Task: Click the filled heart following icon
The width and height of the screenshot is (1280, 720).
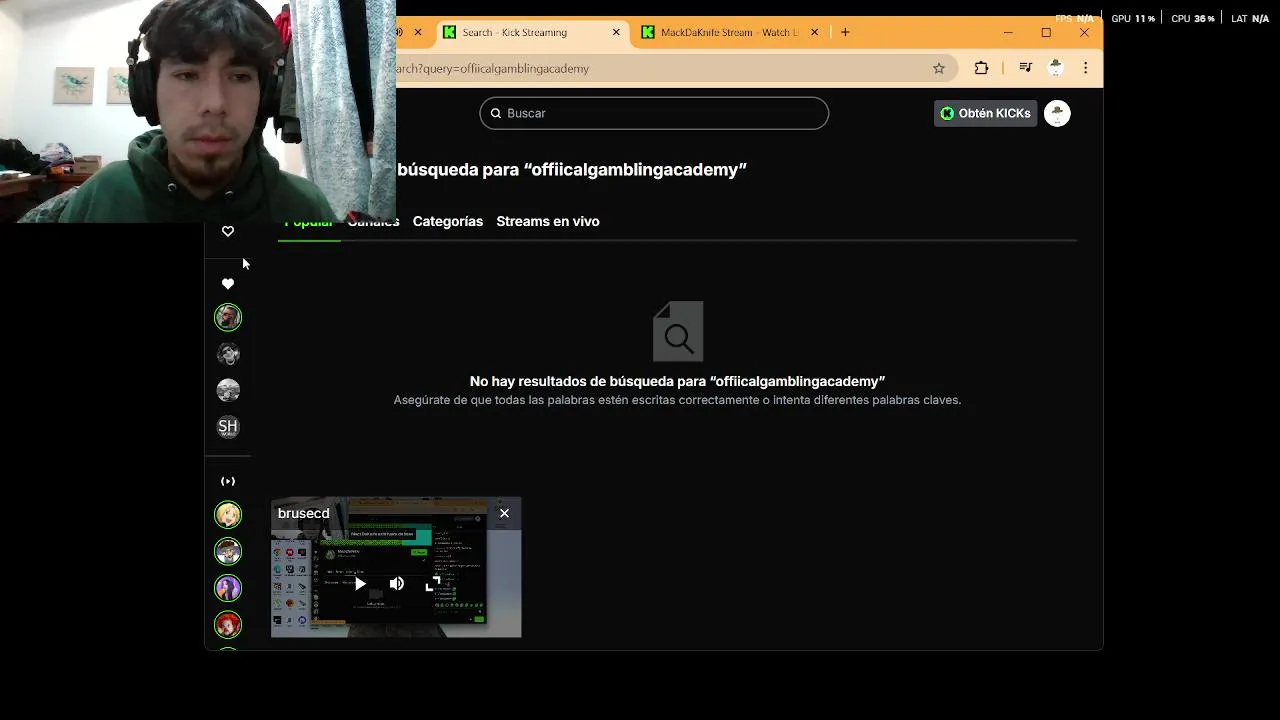Action: pos(228,284)
